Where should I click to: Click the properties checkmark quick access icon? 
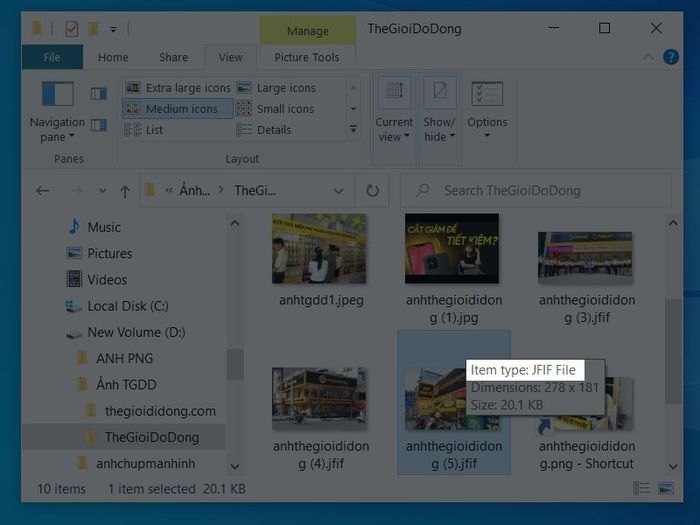[x=71, y=29]
